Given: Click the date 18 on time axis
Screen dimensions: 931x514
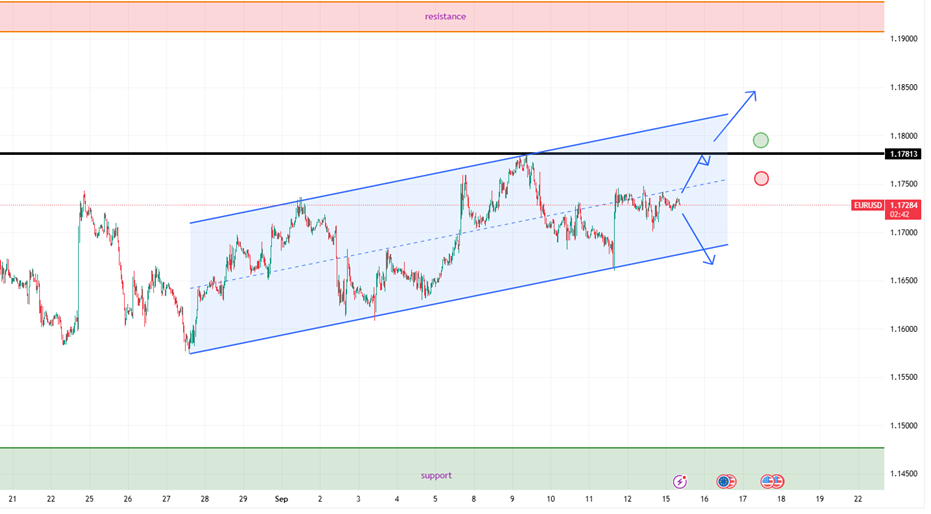Looking at the screenshot, I should pyautogui.click(x=781, y=499).
